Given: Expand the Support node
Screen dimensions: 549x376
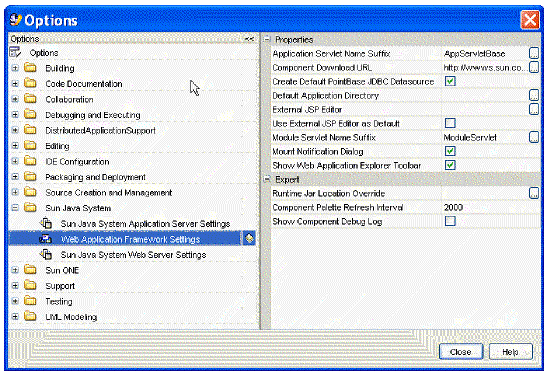Looking at the screenshot, I should (x=15, y=285).
